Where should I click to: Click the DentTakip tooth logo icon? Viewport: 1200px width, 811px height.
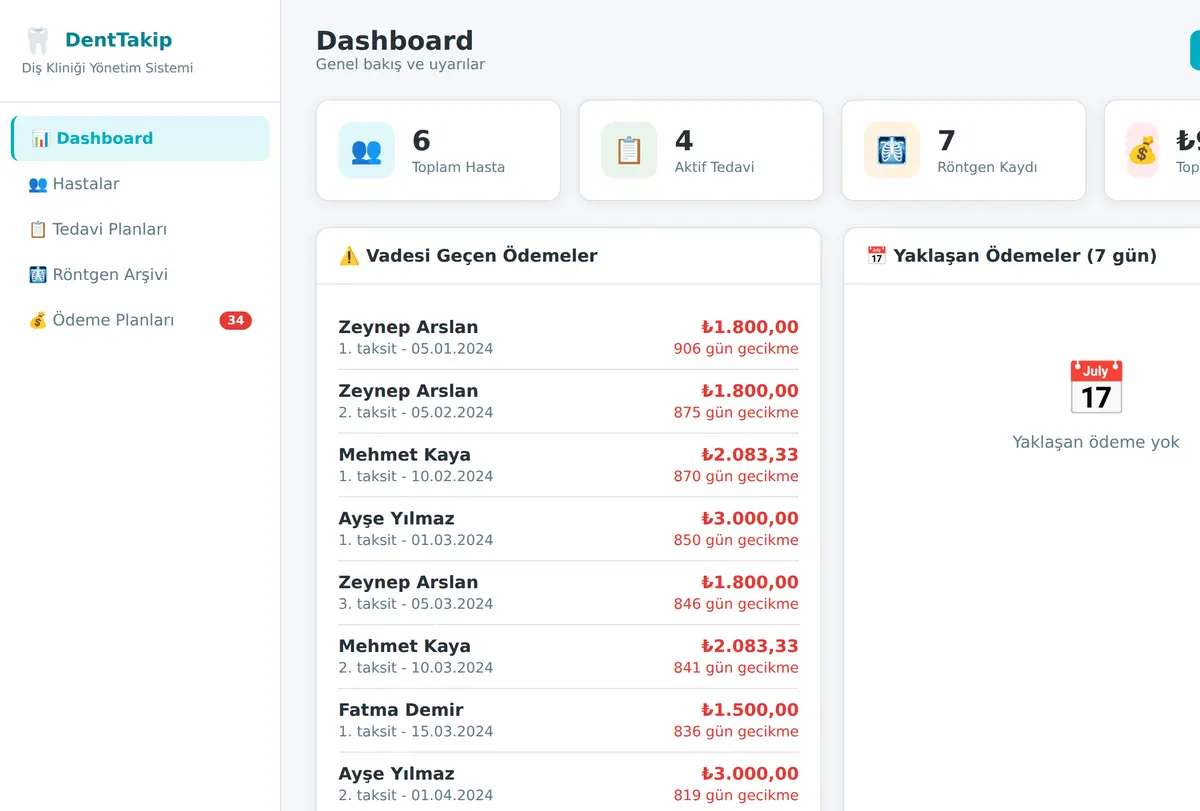pyautogui.click(x=38, y=41)
